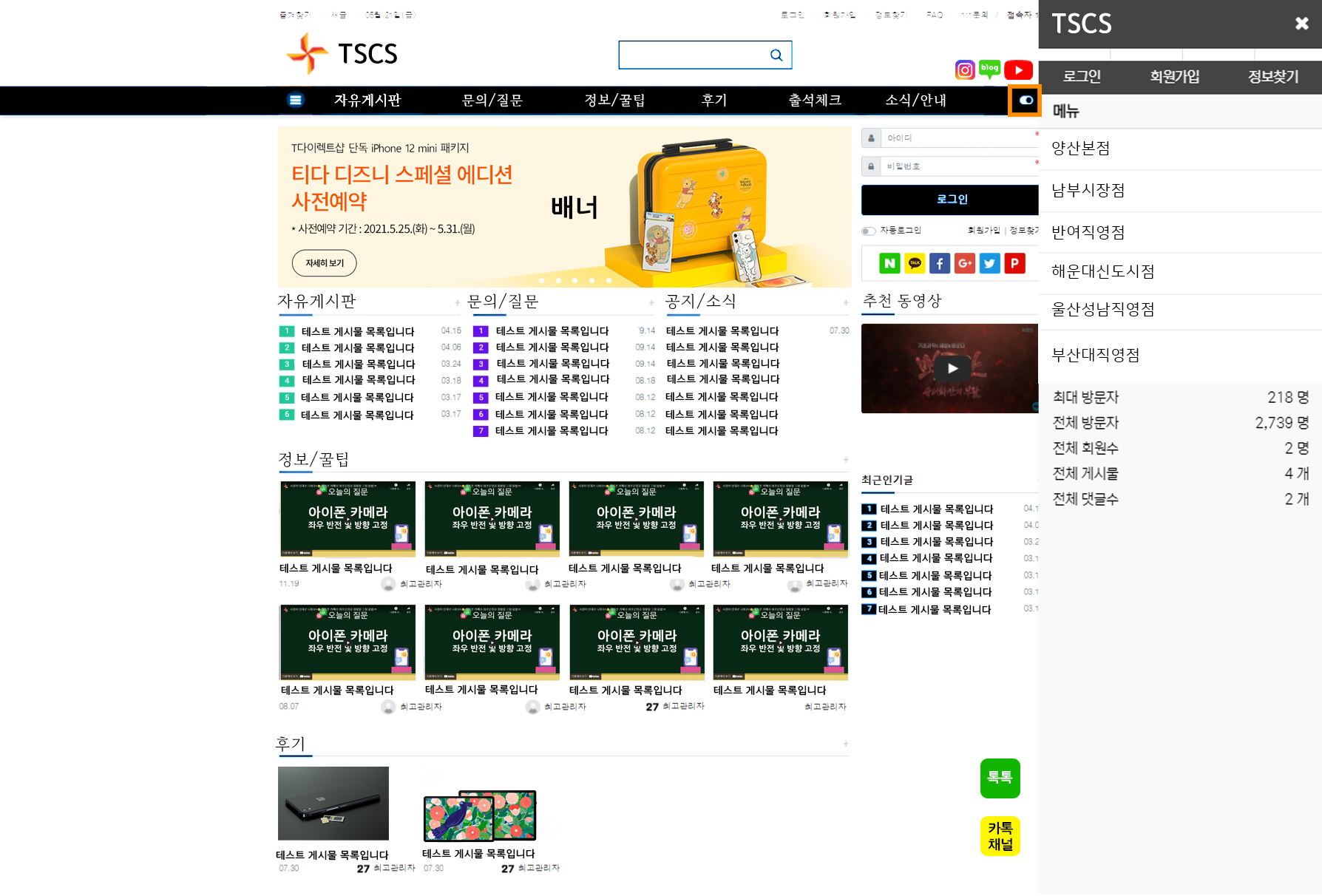This screenshot has width=1322, height=896.
Task: Open 출석체크 in the navigation bar
Action: tap(814, 101)
